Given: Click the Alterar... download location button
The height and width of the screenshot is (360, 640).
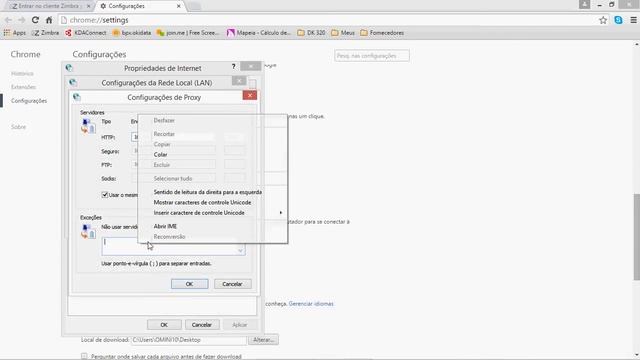Looking at the screenshot, I should pos(263,340).
